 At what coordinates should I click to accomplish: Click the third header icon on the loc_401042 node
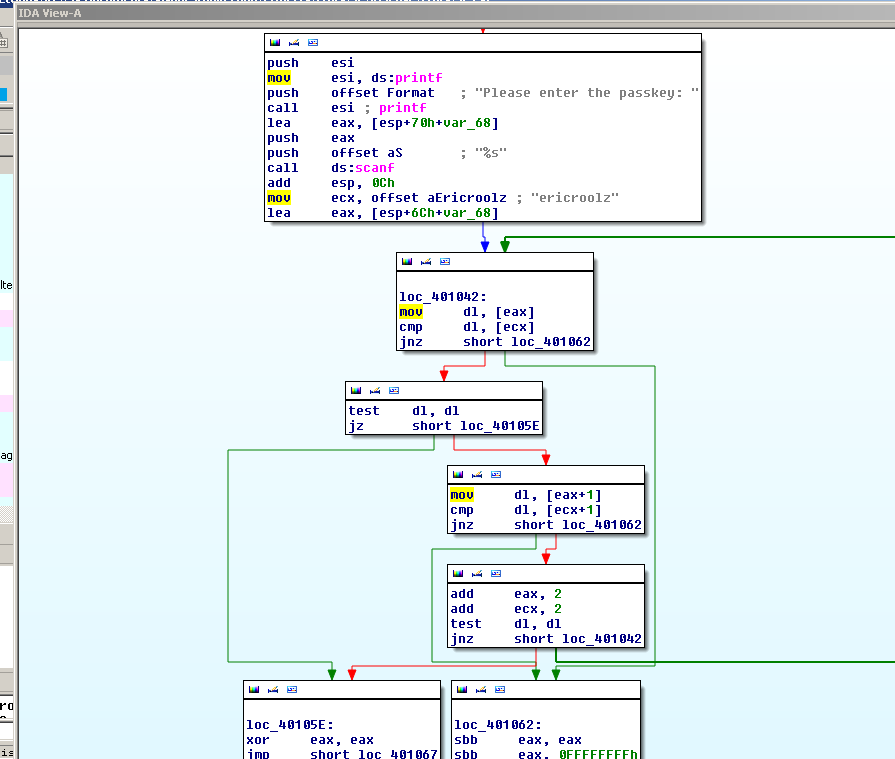(444, 262)
